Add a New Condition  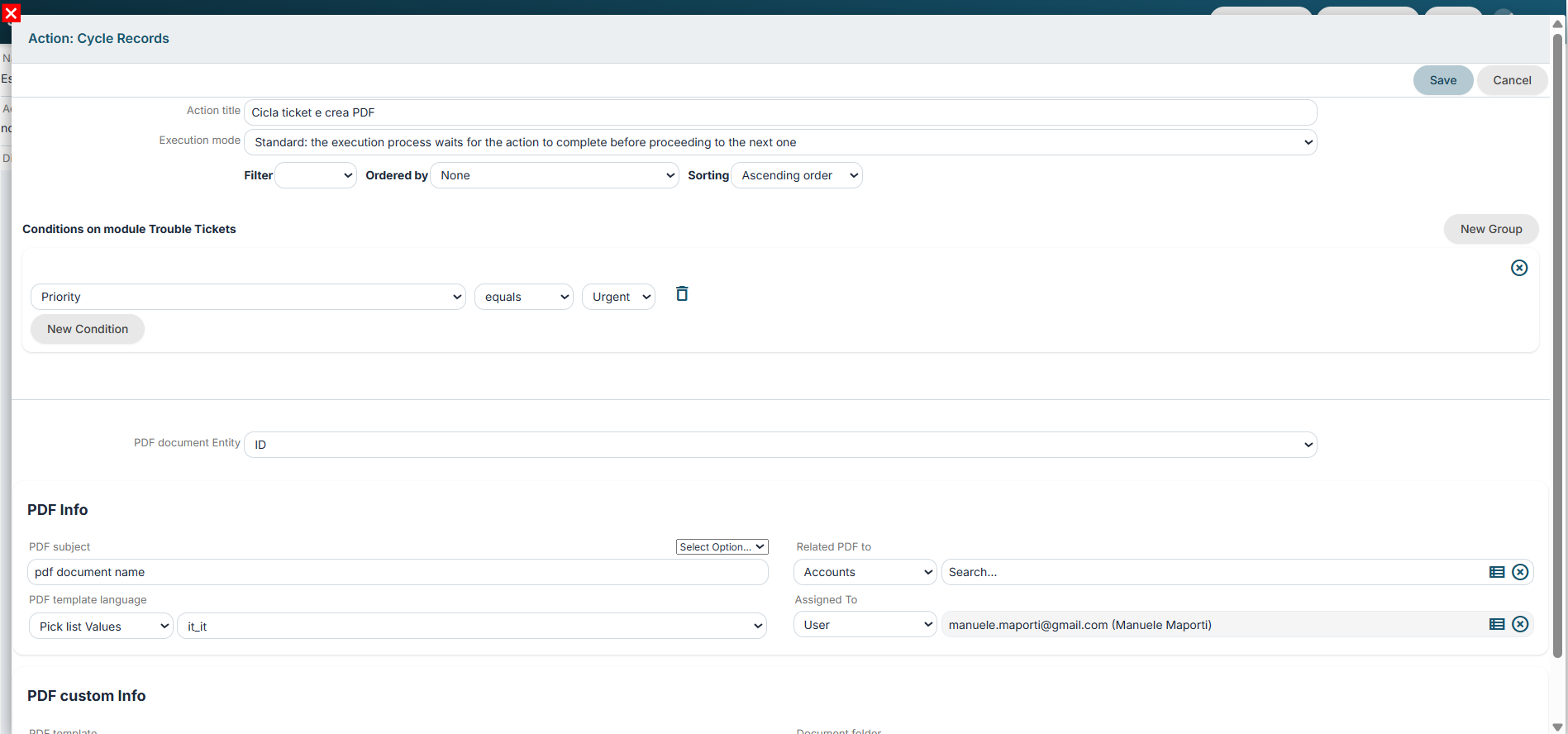(x=88, y=329)
